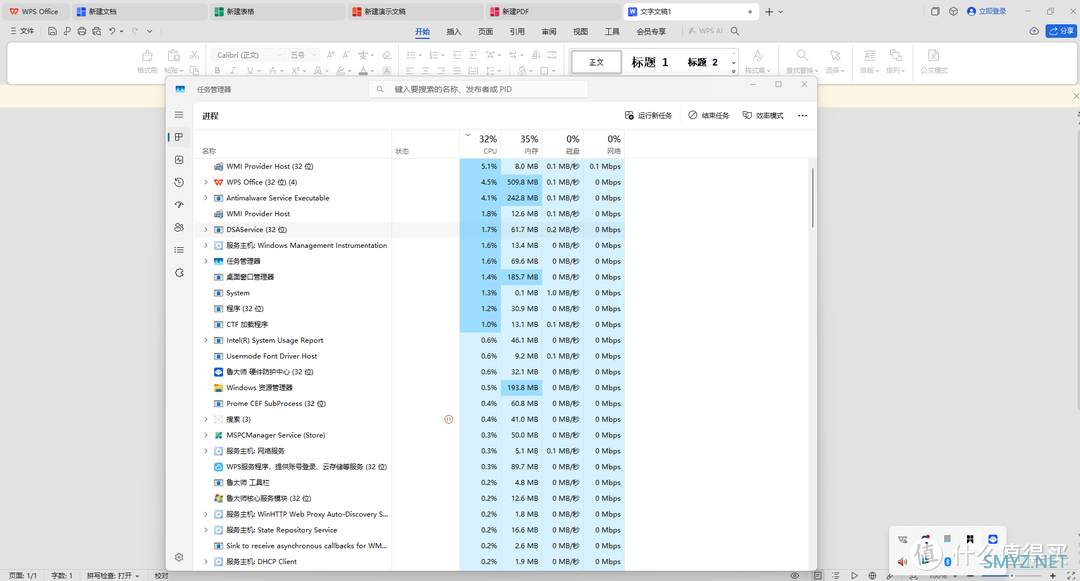1080x581 pixels.
Task: Toggle 拼写检查 in WPS status bar
Action: tap(112, 575)
